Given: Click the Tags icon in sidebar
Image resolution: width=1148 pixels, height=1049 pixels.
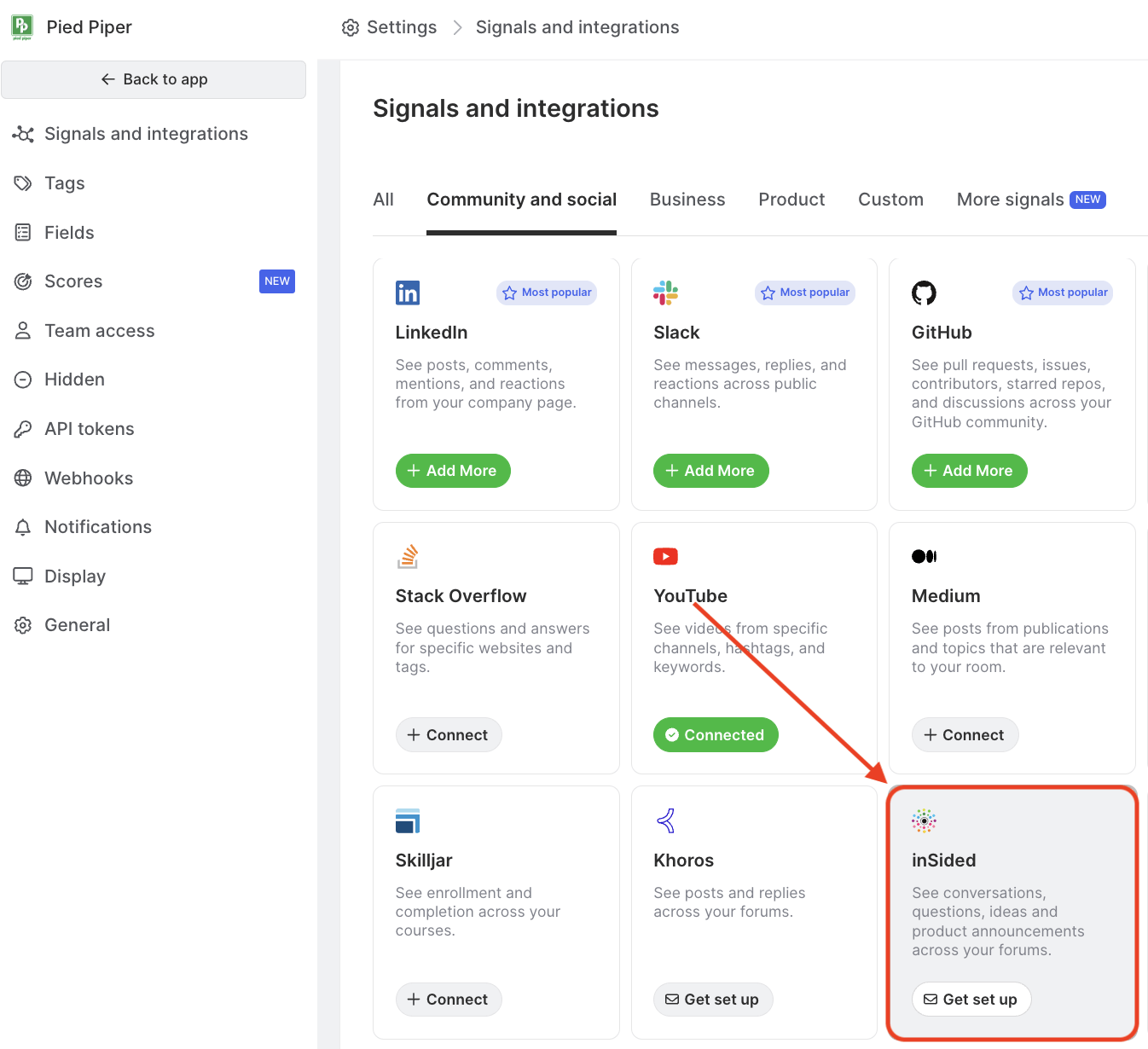Looking at the screenshot, I should click(x=23, y=183).
